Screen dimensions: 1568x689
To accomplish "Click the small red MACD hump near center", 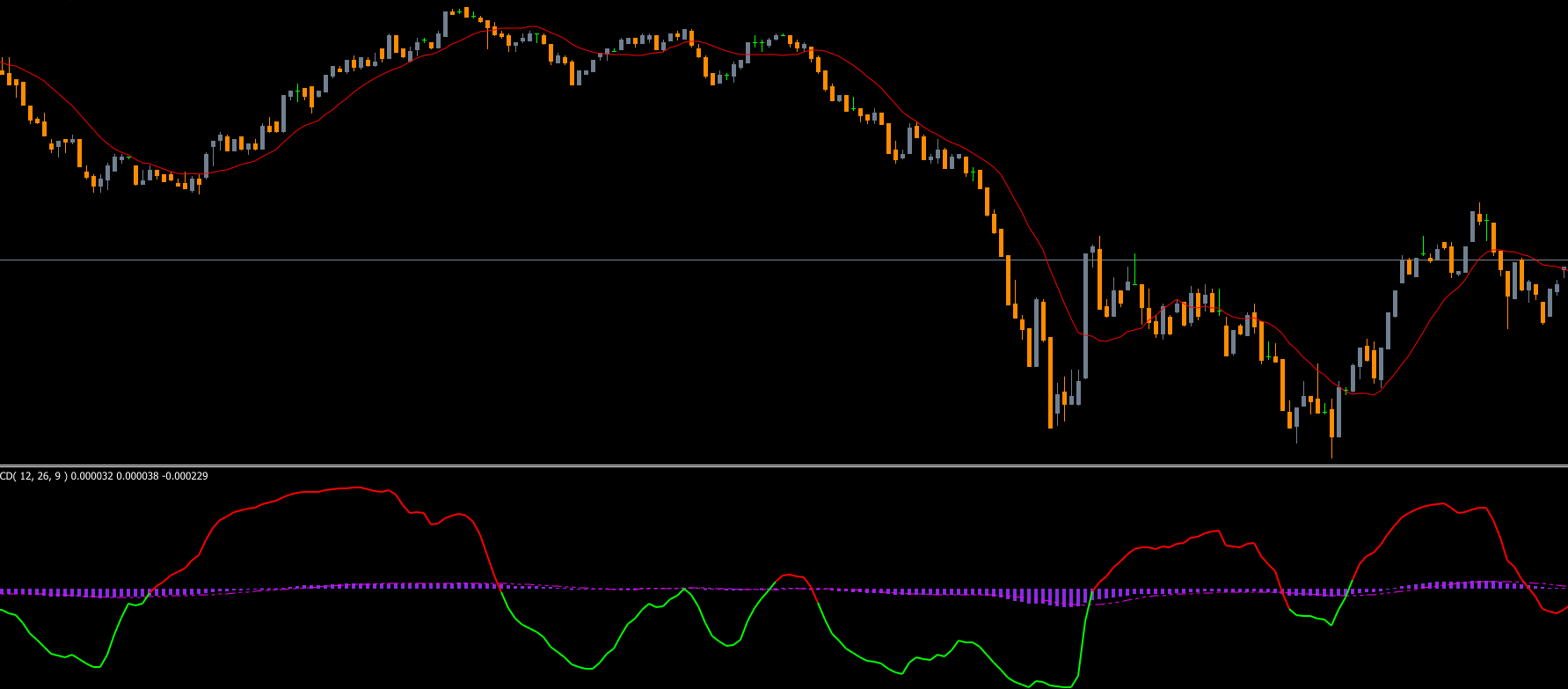I will [x=791, y=575].
